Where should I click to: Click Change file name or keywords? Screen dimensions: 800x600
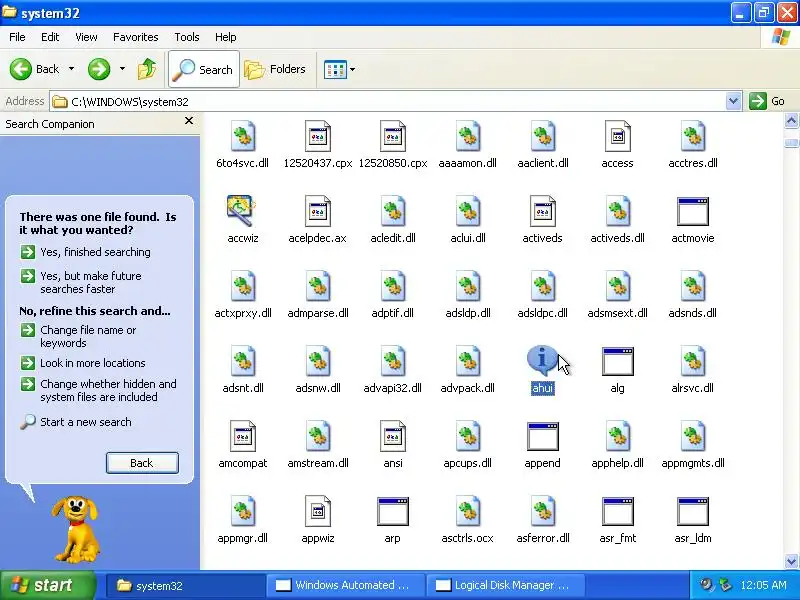click(79, 336)
